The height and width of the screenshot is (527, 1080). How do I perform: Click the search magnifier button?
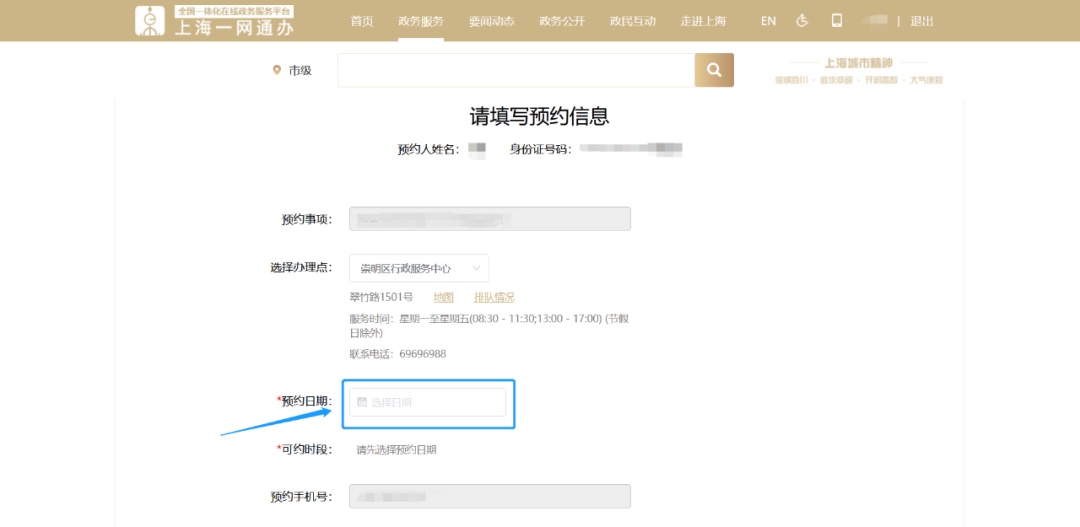click(x=714, y=70)
